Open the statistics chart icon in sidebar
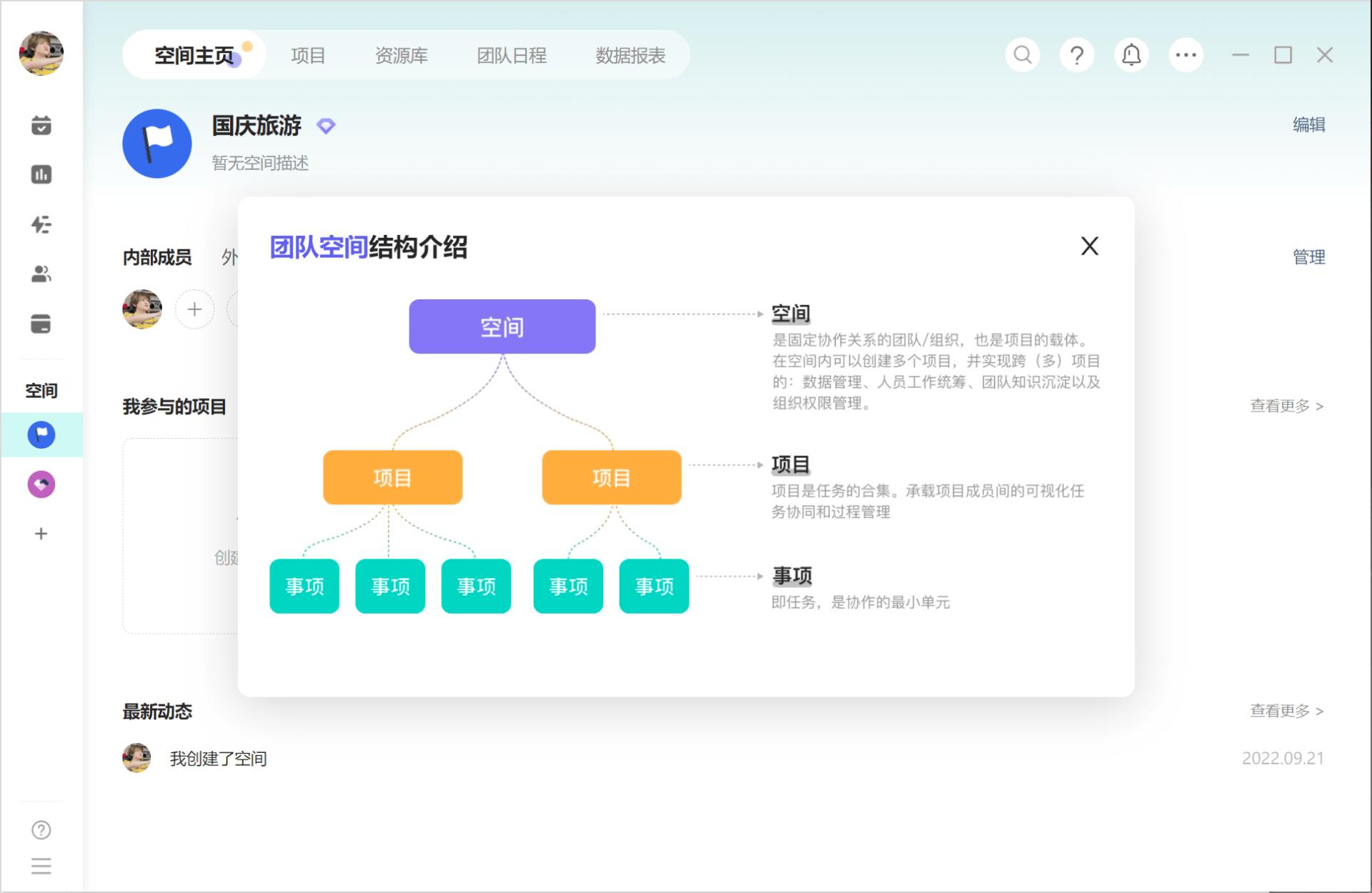Viewport: 1372px width, 893px height. coord(41,174)
